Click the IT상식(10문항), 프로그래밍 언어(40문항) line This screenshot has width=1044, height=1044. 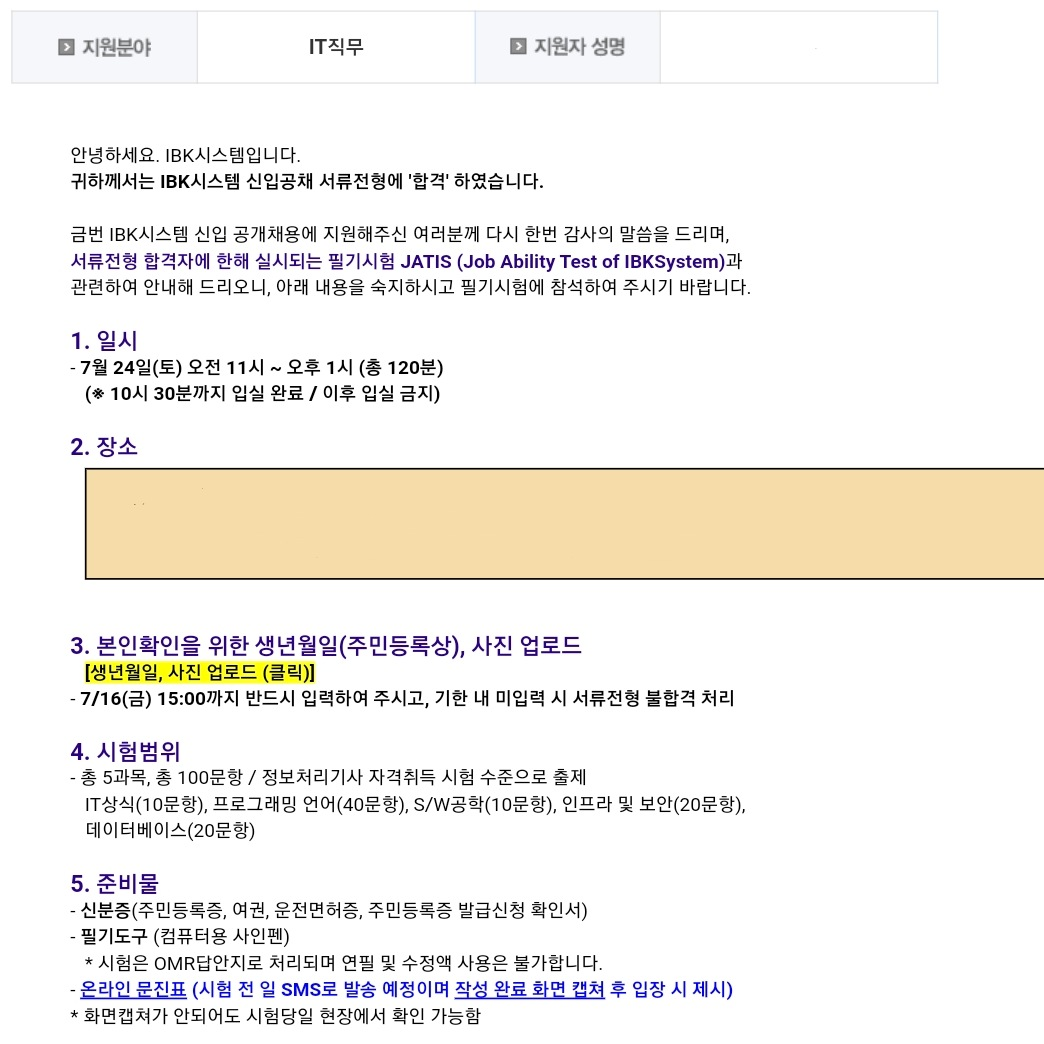(415, 804)
